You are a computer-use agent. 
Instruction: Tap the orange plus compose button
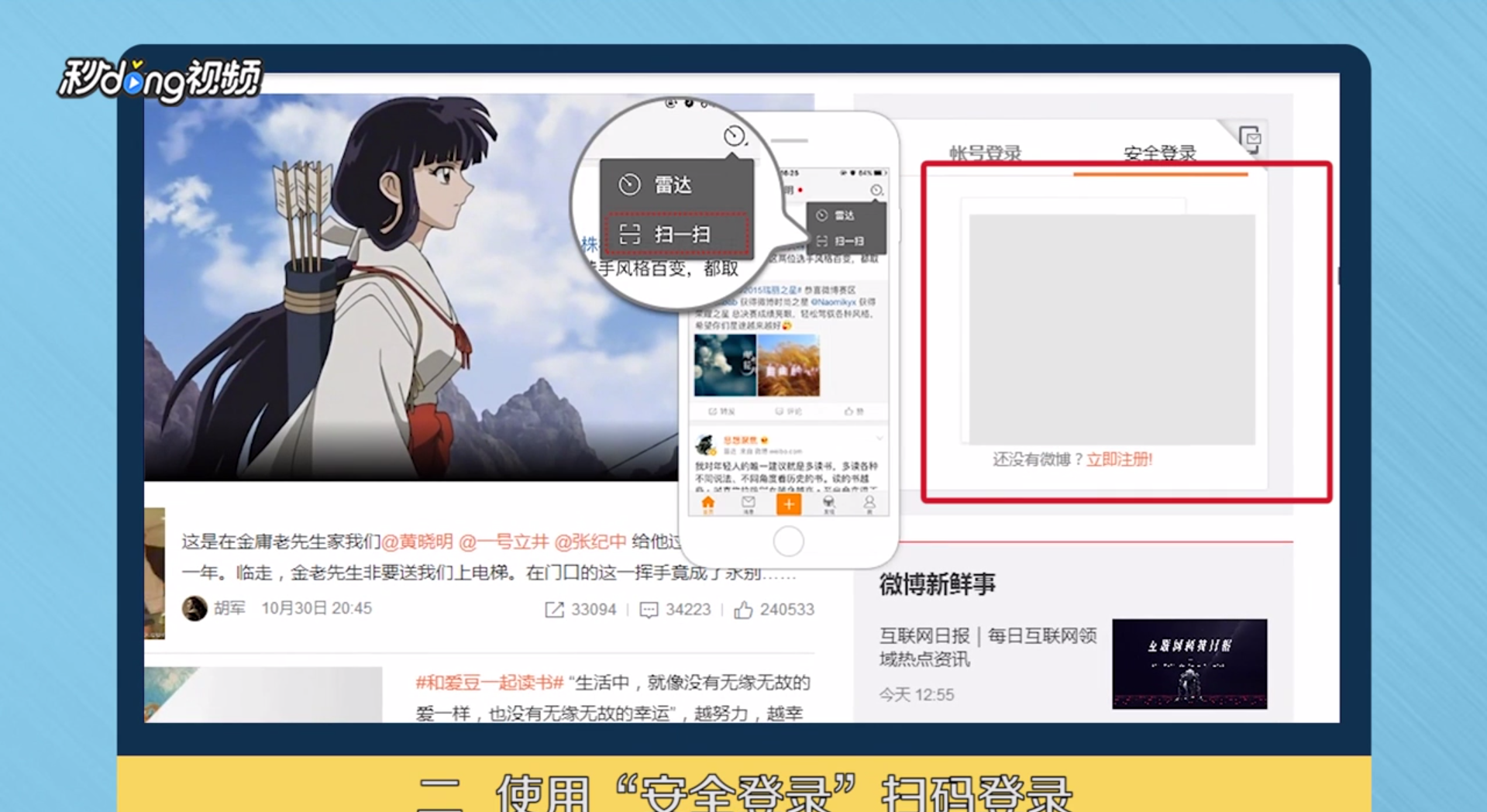[x=788, y=504]
